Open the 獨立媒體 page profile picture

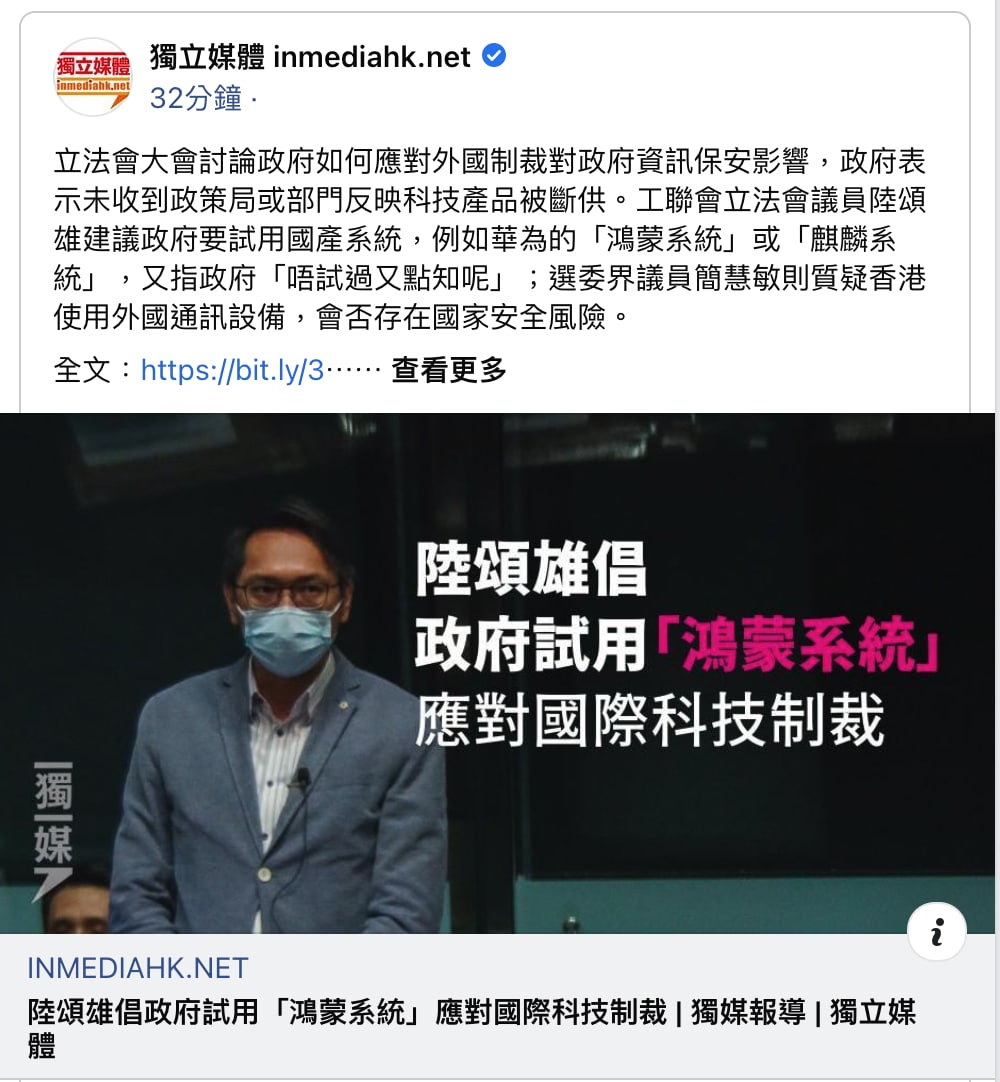point(93,77)
